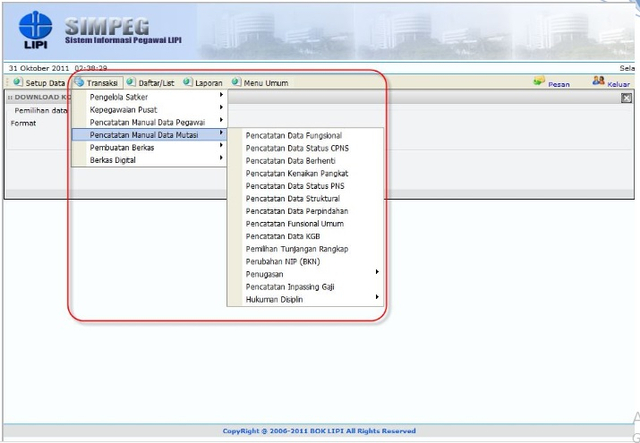Click the globe icon beside Daftar/List
The height and width of the screenshot is (443, 640).
pyautogui.click(x=131, y=82)
